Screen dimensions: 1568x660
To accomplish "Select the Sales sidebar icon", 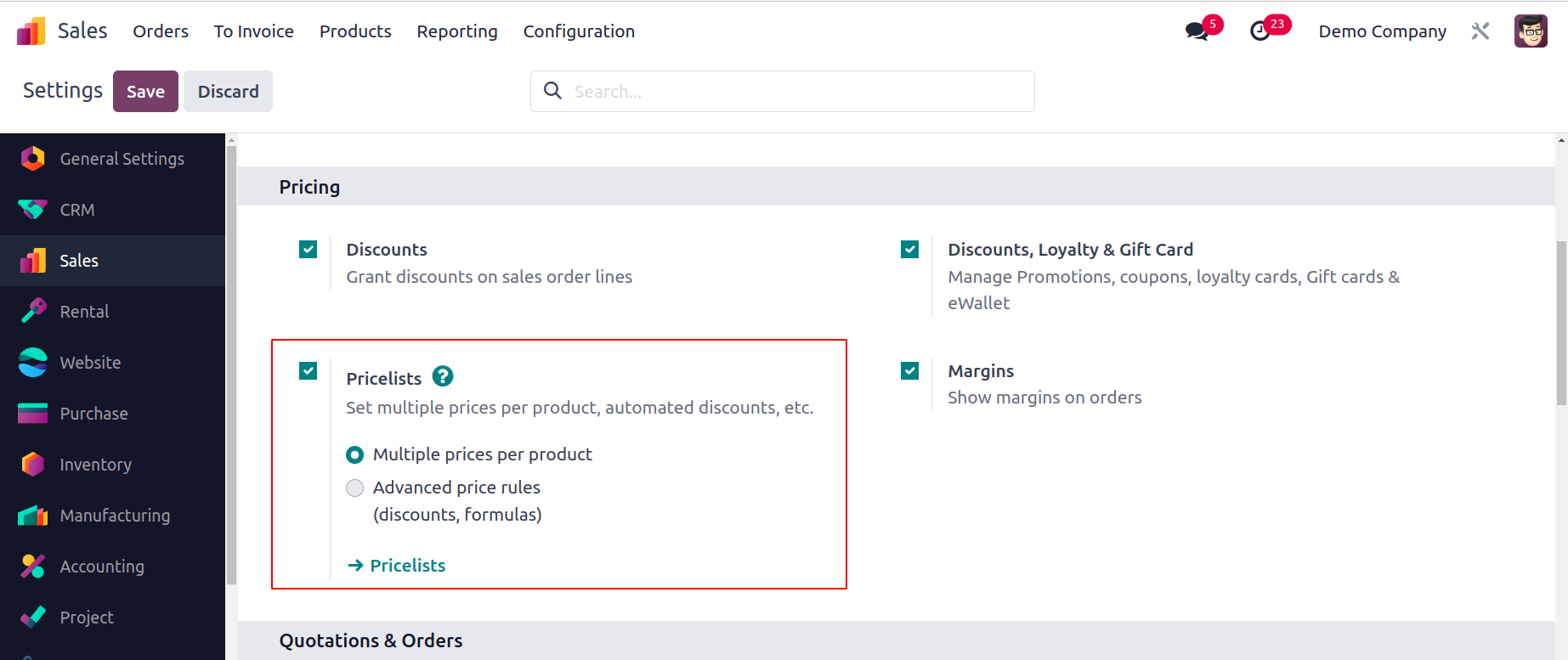I will coord(32,261).
